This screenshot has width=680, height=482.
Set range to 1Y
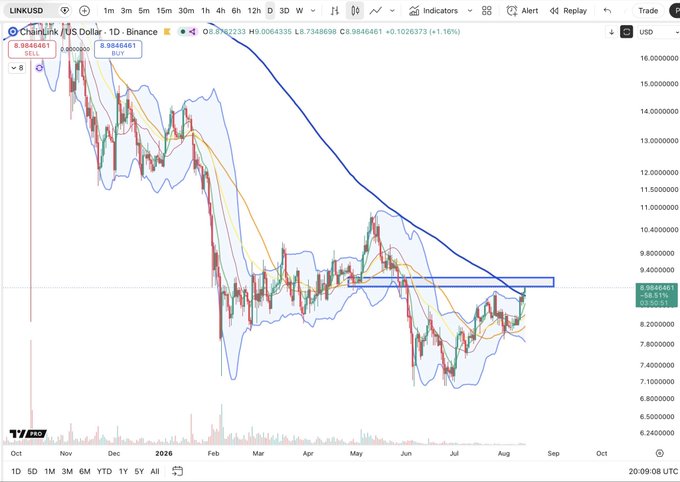(x=123, y=471)
